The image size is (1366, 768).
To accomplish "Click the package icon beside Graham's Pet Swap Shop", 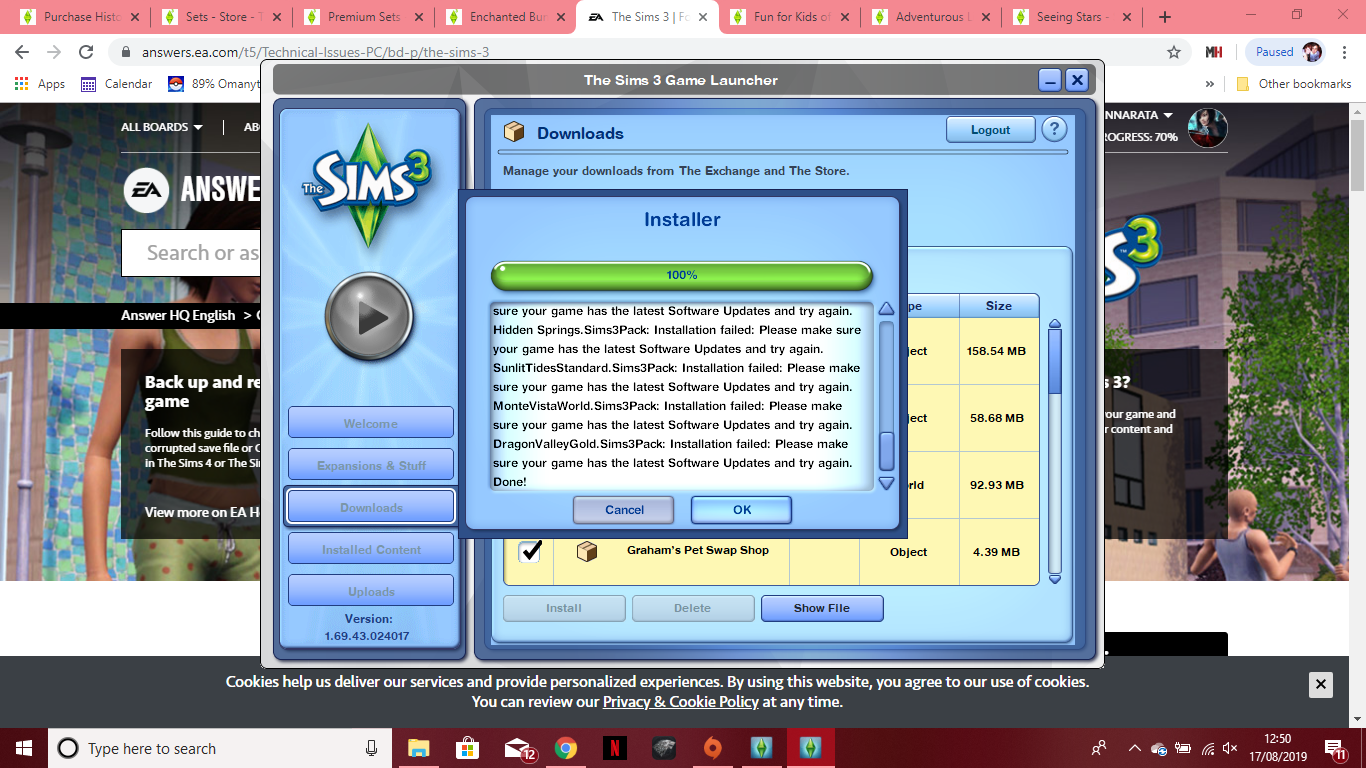I will [587, 551].
